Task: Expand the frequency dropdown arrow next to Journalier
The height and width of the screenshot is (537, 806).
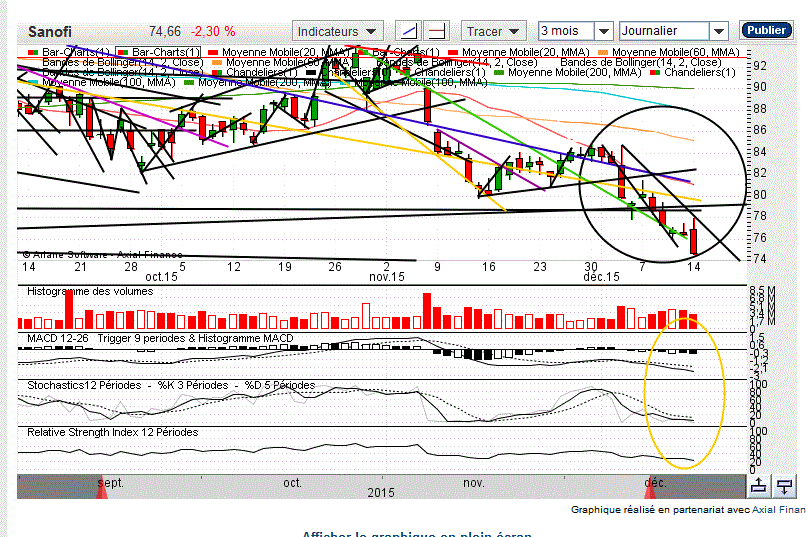Action: point(719,31)
